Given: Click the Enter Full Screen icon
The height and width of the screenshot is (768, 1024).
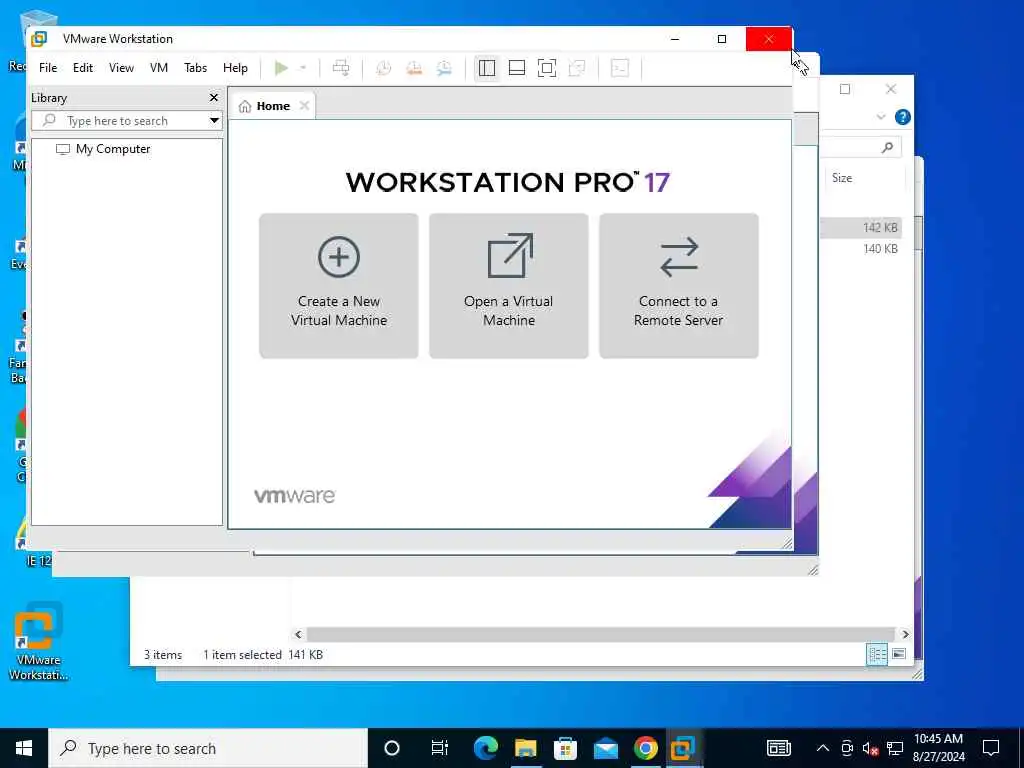Looking at the screenshot, I should [547, 68].
